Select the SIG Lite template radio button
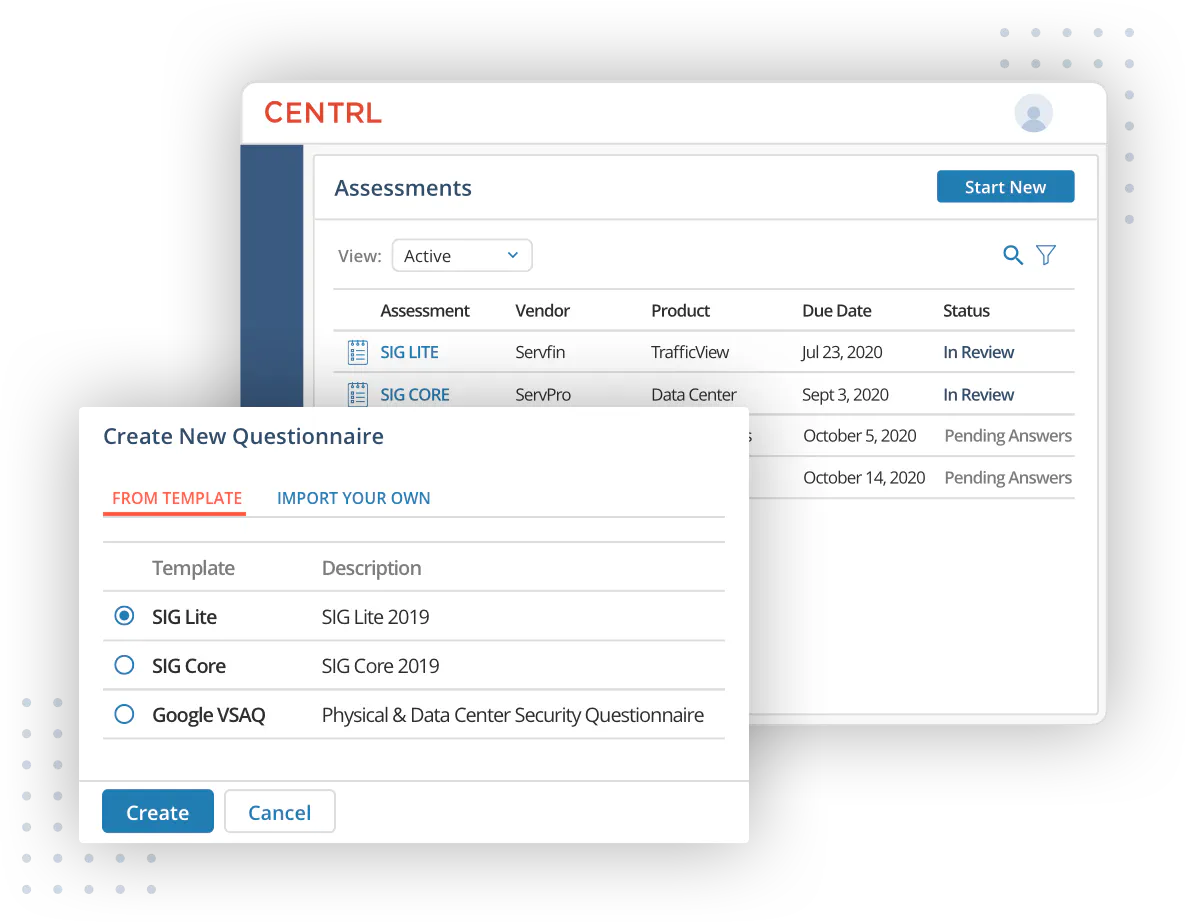 [x=124, y=616]
